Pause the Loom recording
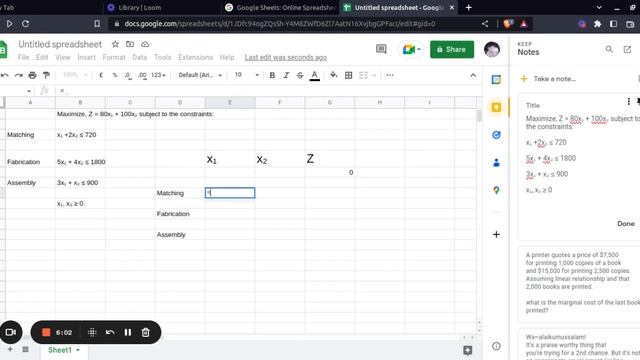The image size is (640, 360). click(x=128, y=332)
